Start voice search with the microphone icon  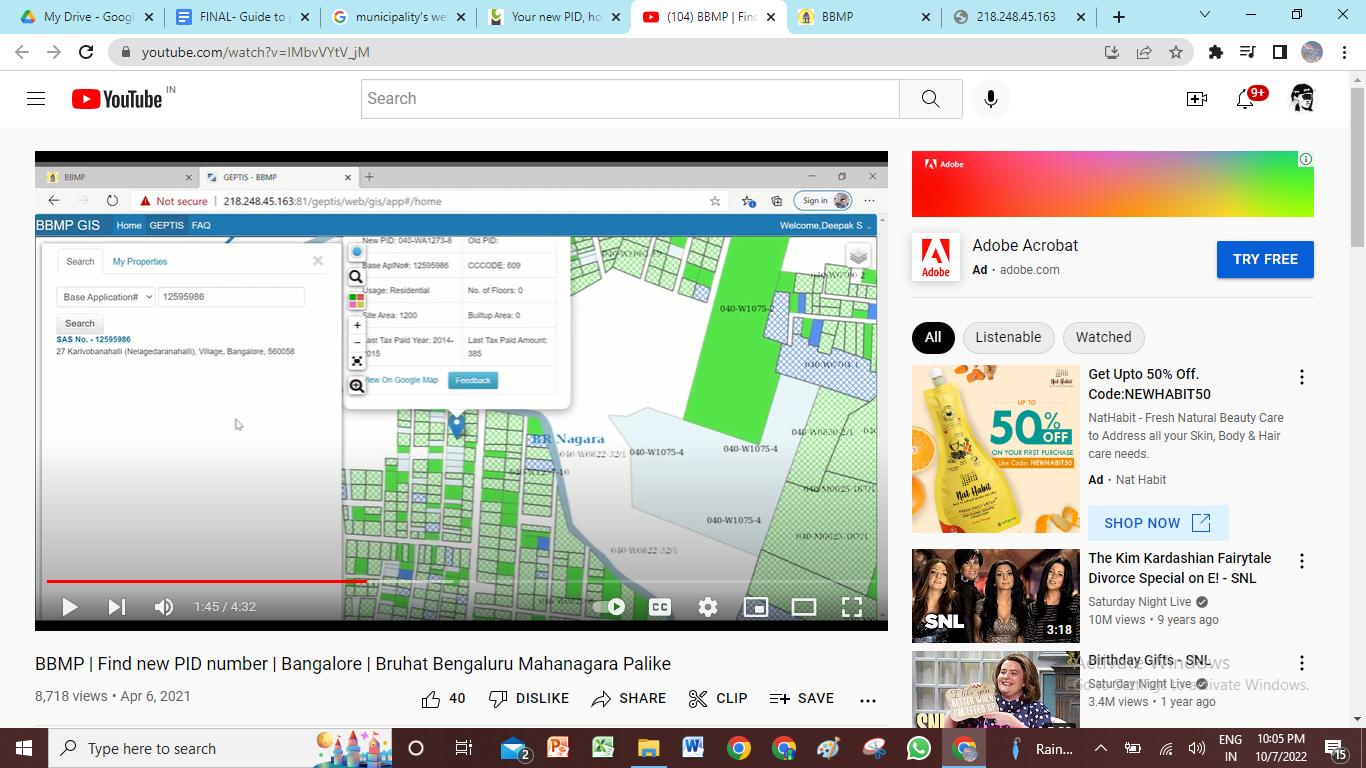pyautogui.click(x=991, y=98)
